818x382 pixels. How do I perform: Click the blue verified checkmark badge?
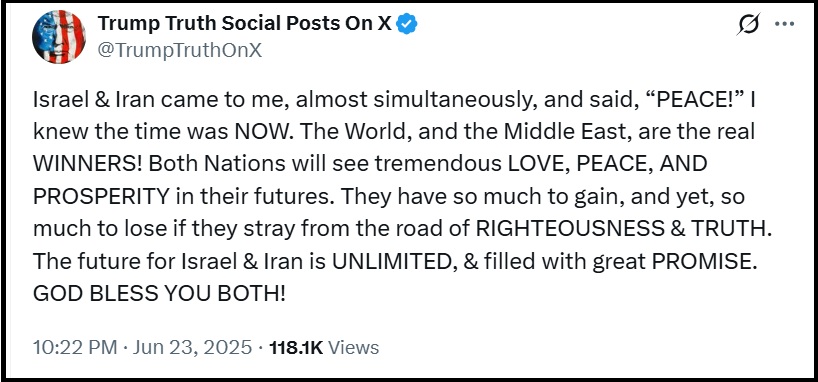(x=407, y=23)
